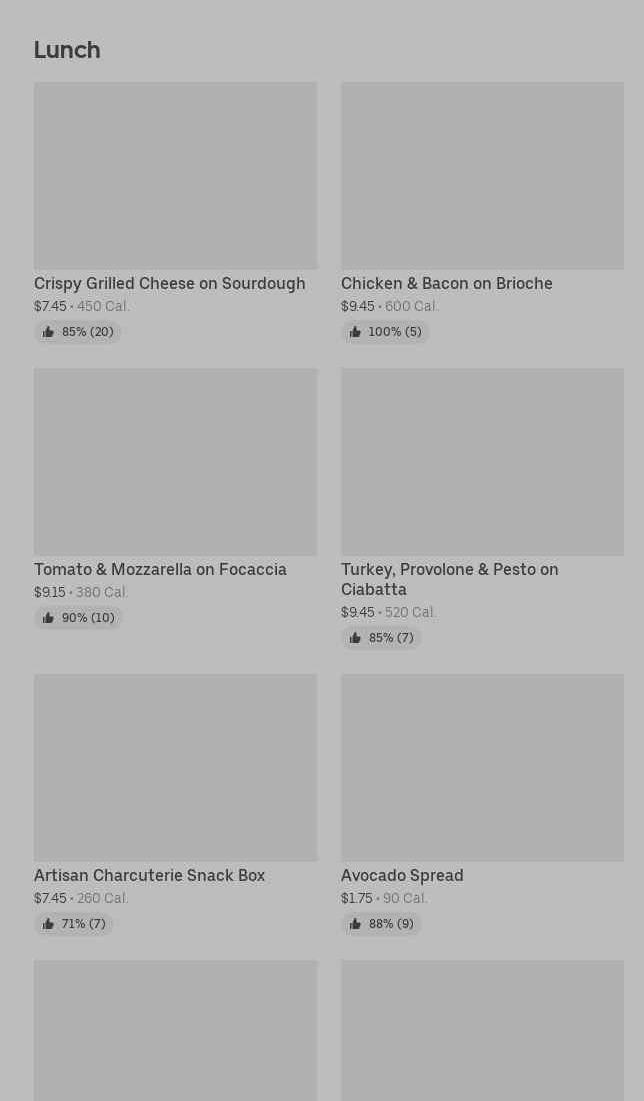644x1101 pixels.
Task: Click thumbs-up icon under Avocado Spread
Action: tap(355, 924)
